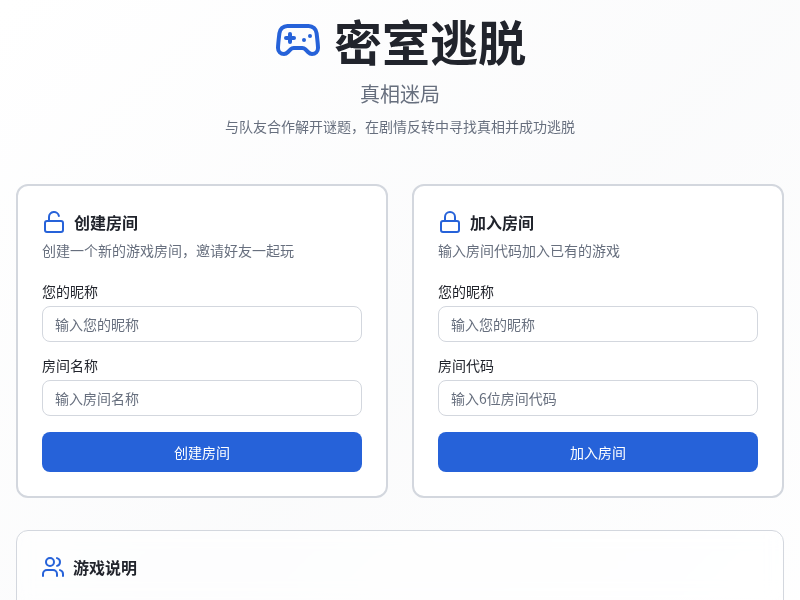Click the 输入您的昵称 field in the create room card
The height and width of the screenshot is (600, 800).
(201, 324)
